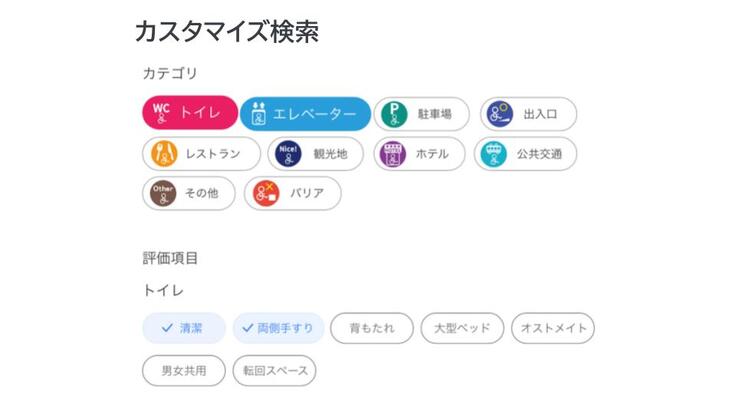Toggle the 男女共用 filter chip
The width and height of the screenshot is (736, 414).
pyautogui.click(x=183, y=371)
